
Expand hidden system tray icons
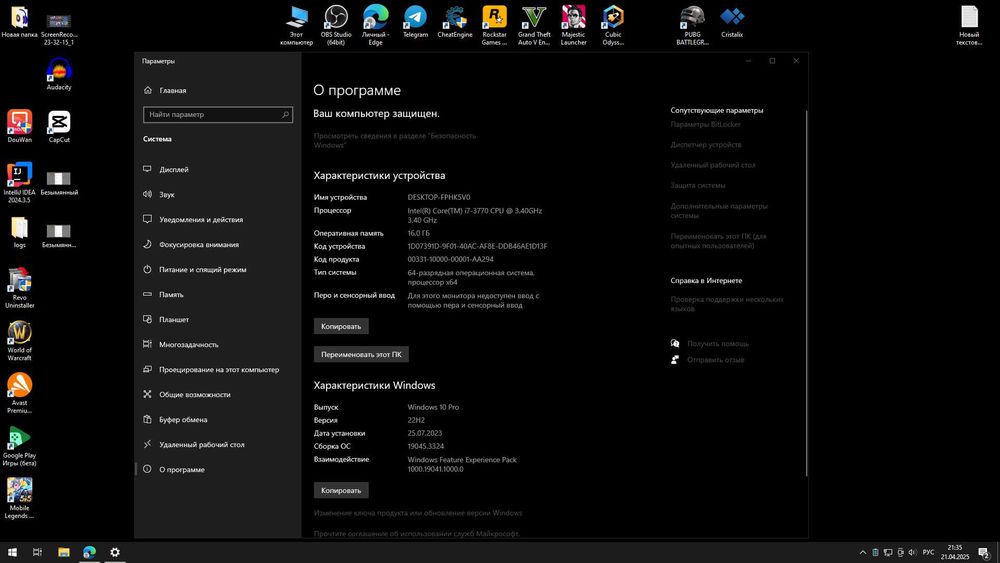863,552
